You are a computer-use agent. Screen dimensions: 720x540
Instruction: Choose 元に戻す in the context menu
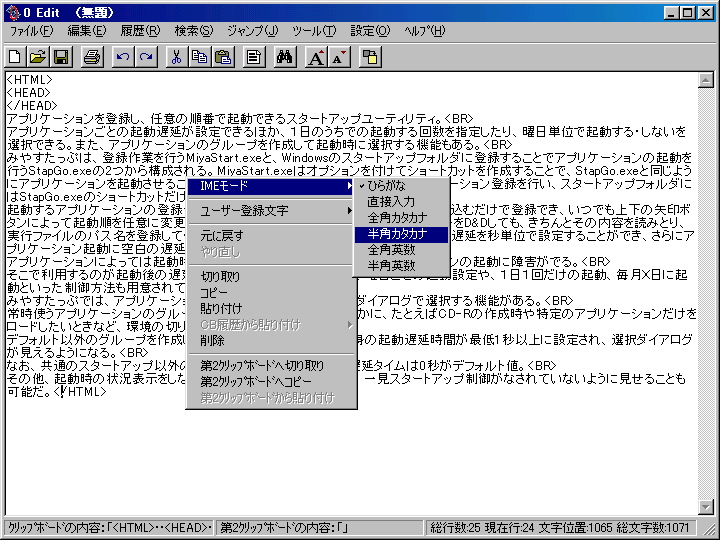[x=271, y=236]
